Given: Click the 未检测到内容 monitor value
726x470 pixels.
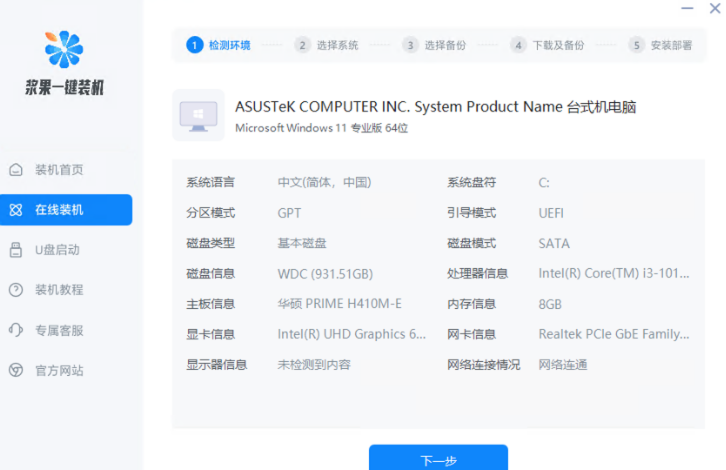Looking at the screenshot, I should click(314, 364).
